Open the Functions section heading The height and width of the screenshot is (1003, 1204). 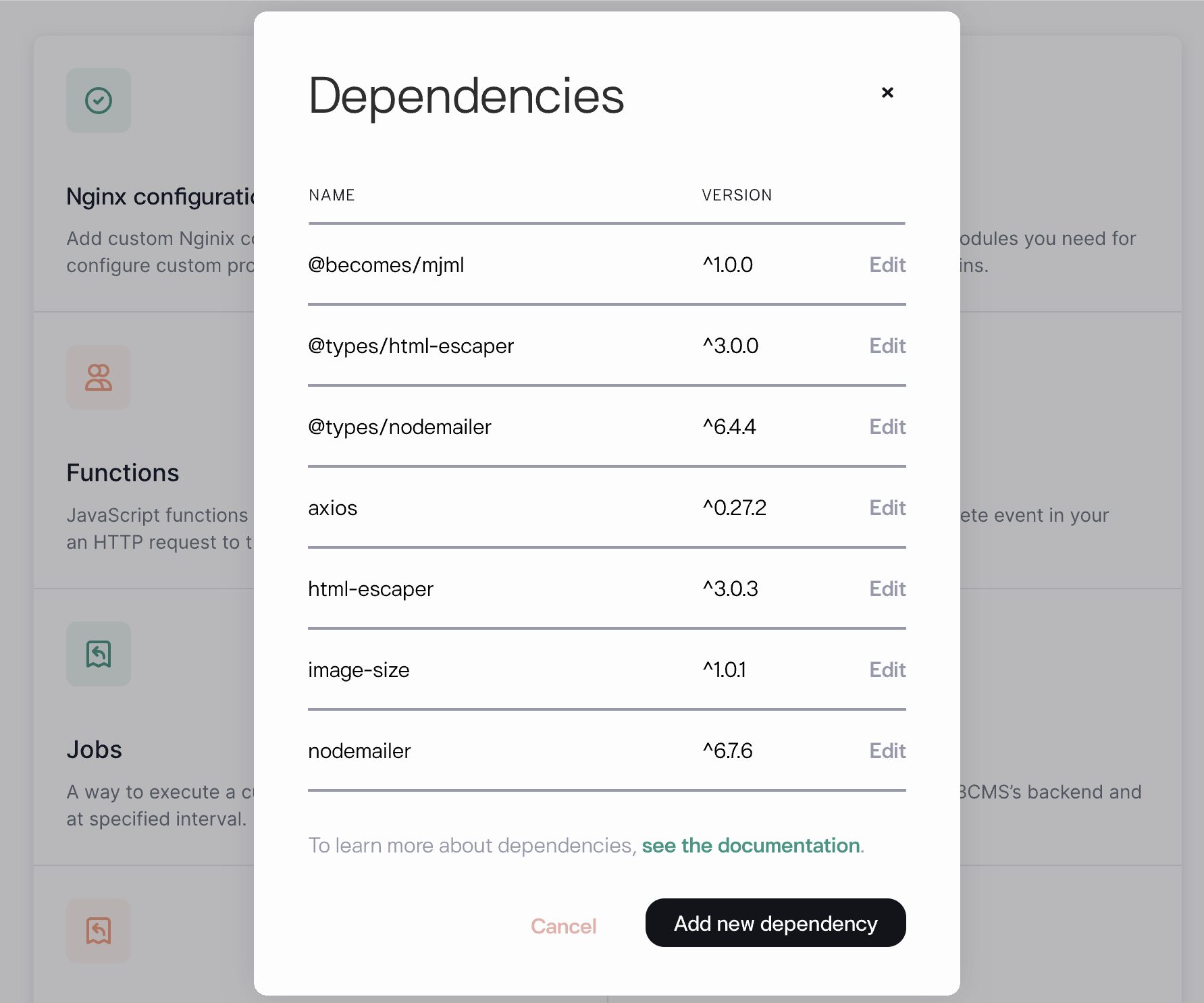coord(123,473)
